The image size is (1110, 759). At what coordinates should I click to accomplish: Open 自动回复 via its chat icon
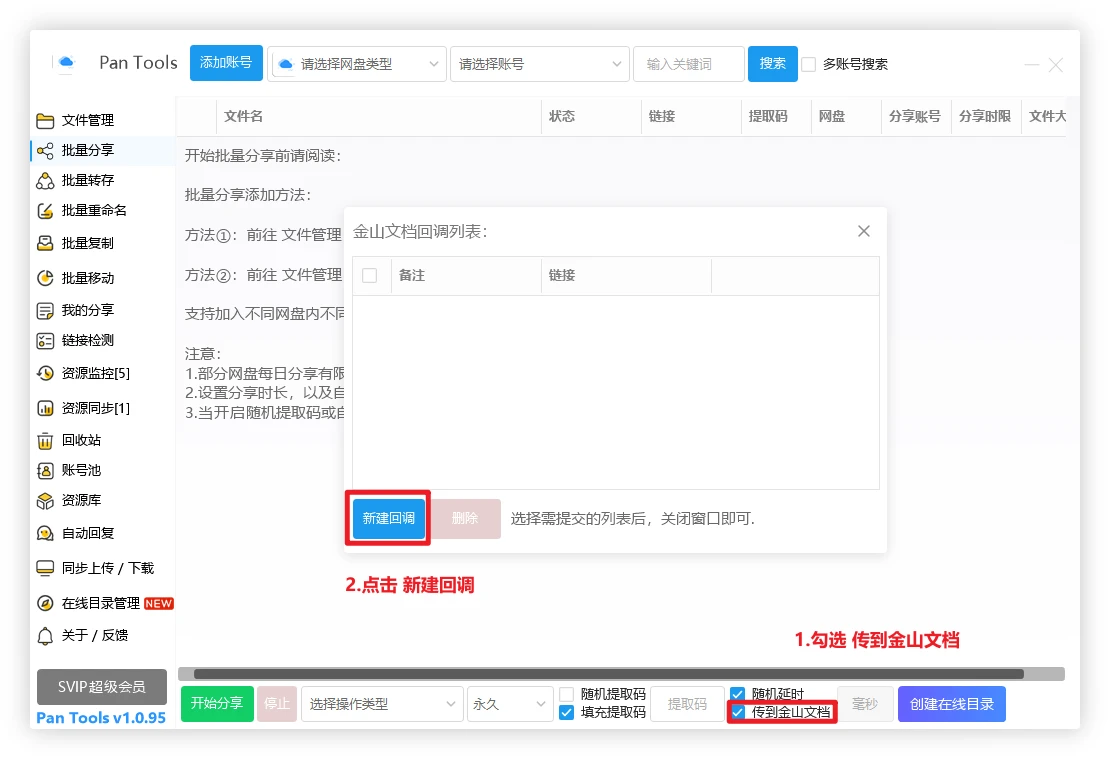(45, 534)
